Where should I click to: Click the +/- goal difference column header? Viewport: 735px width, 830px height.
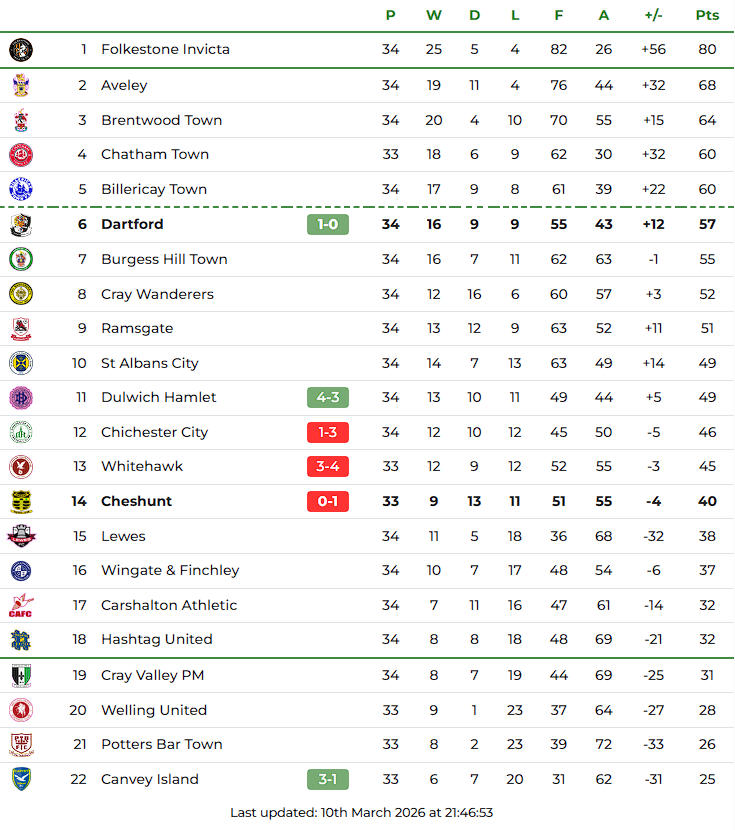pos(653,15)
